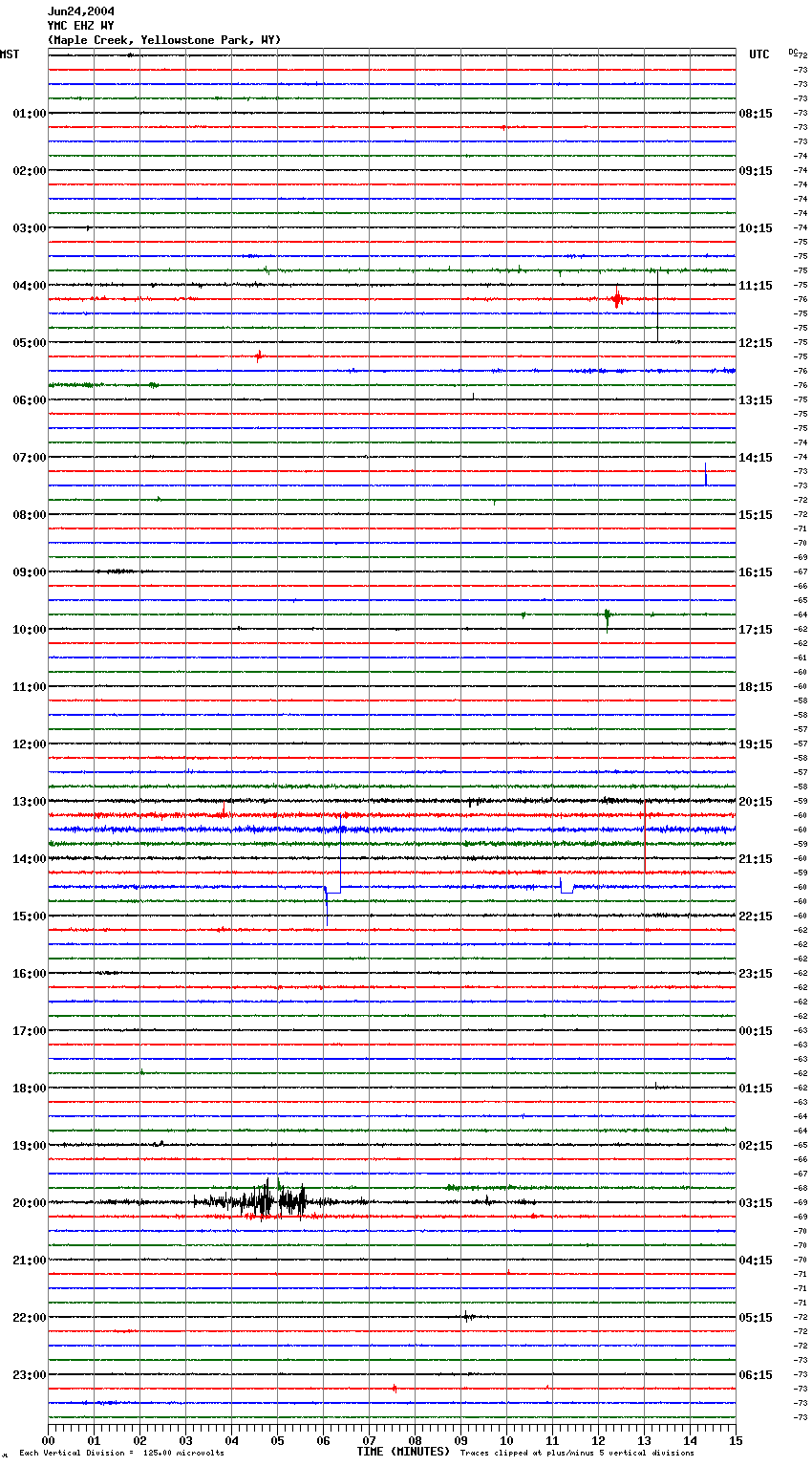Select the 10:00 MST row label
This screenshot has height=1466, width=812.
point(29,630)
